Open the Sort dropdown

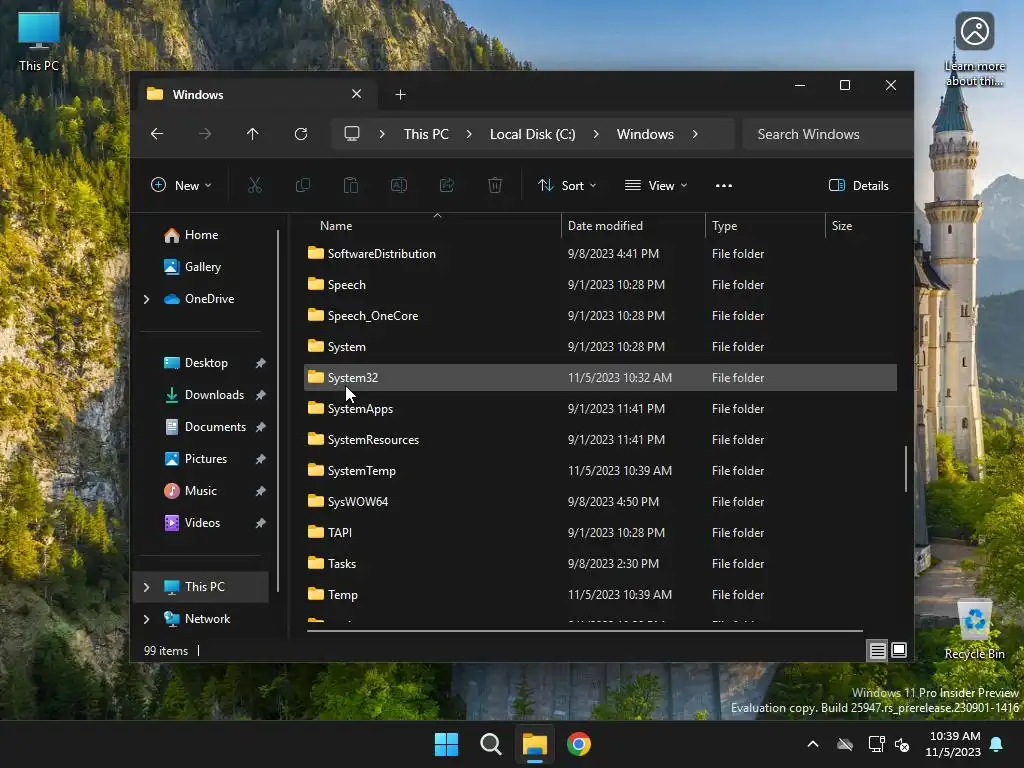coord(567,185)
